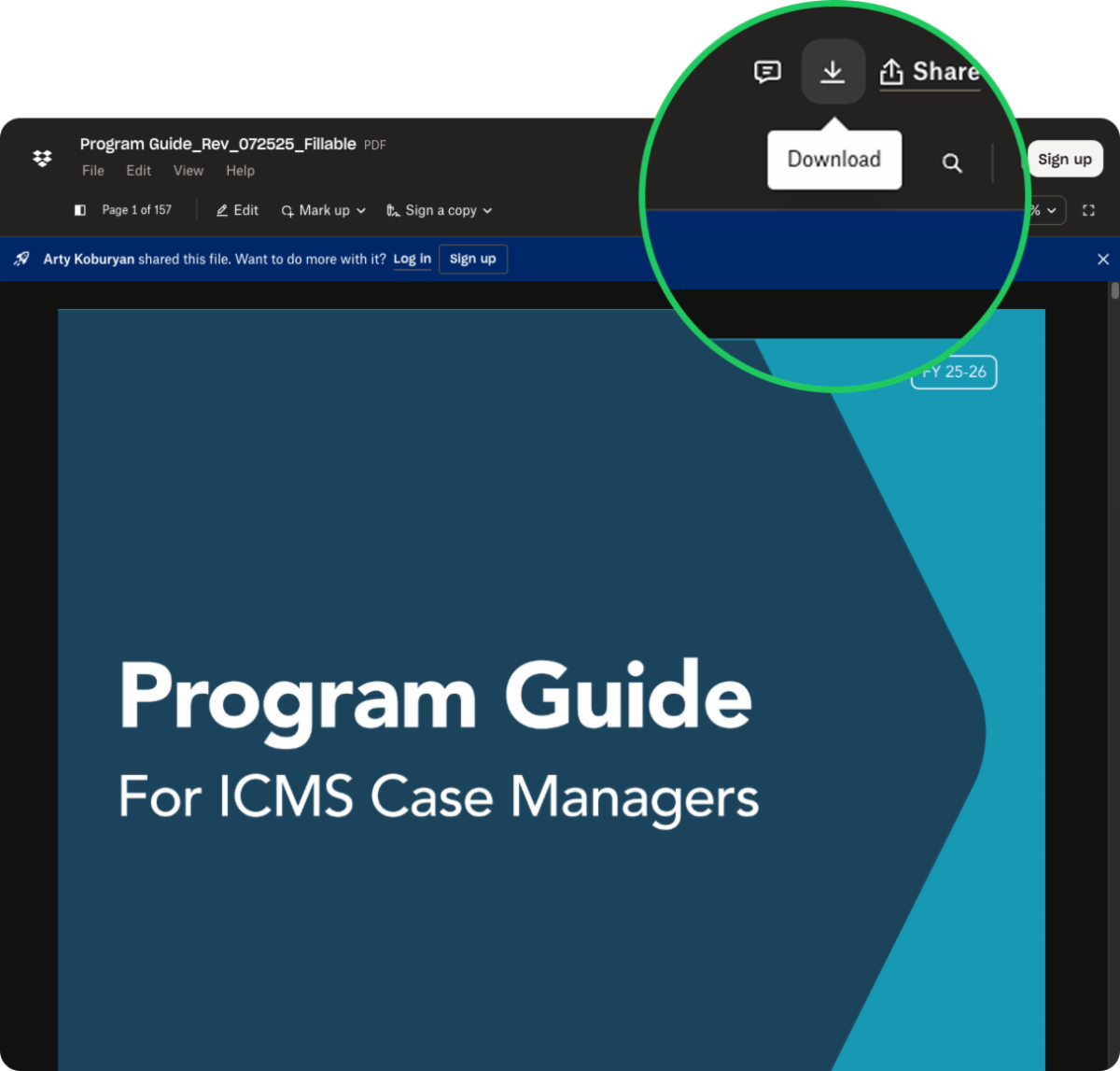Click the Dropbox logo
The image size is (1120, 1071).
click(41, 159)
